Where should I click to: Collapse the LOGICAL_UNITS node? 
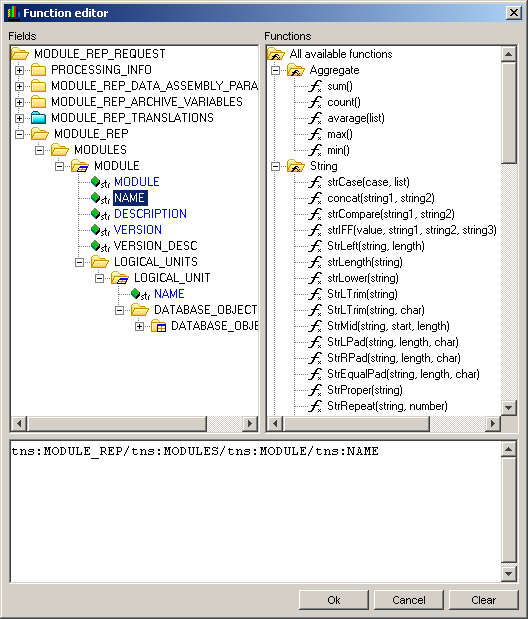coord(79,262)
